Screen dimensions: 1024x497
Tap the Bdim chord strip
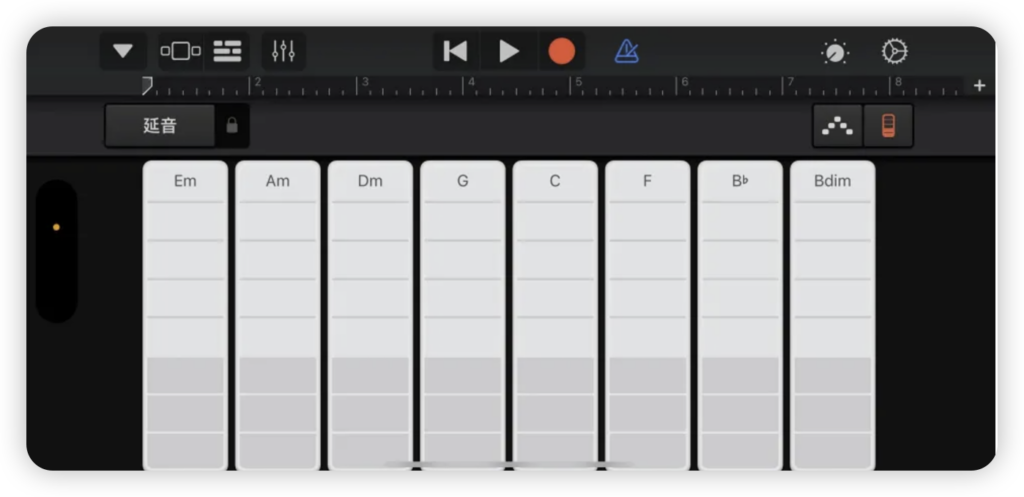coord(833,315)
